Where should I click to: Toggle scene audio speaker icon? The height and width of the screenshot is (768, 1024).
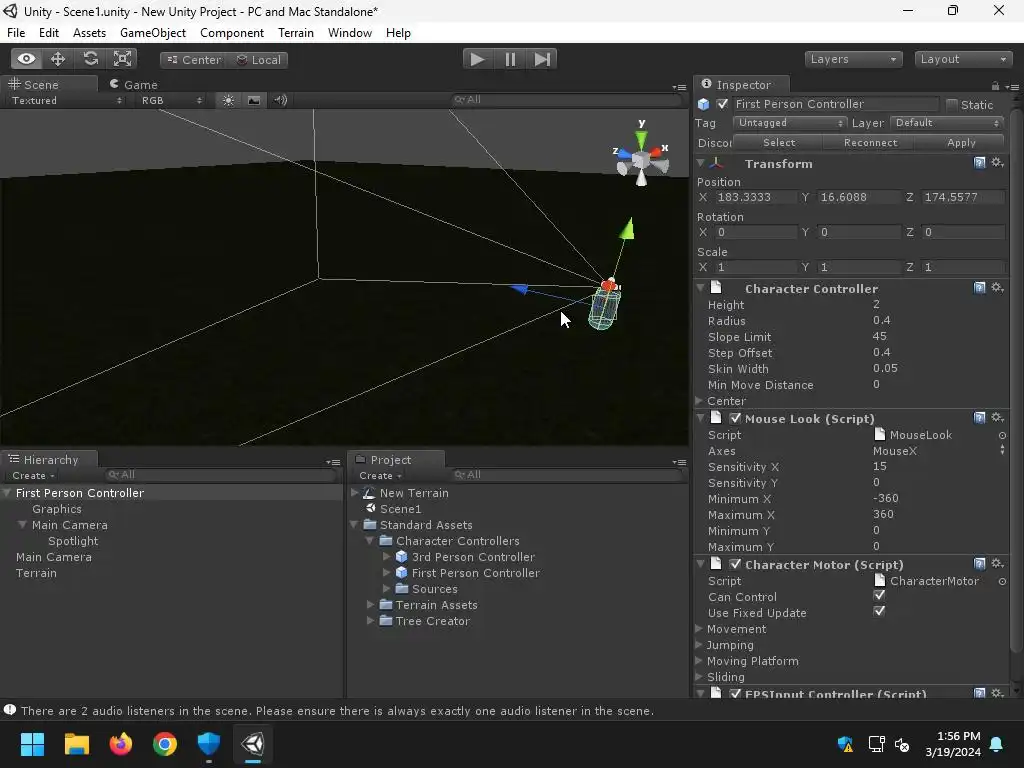(x=281, y=100)
